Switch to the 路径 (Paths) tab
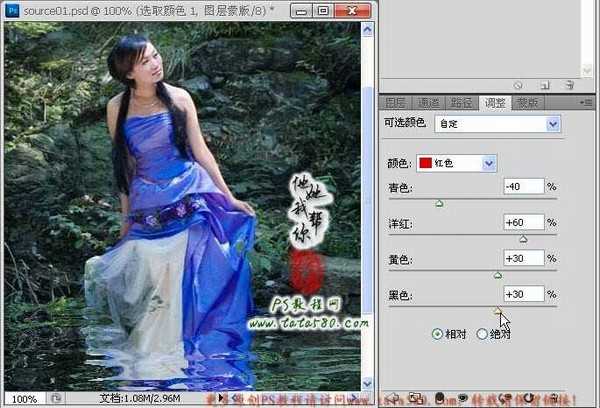600x408 pixels. 461,102
